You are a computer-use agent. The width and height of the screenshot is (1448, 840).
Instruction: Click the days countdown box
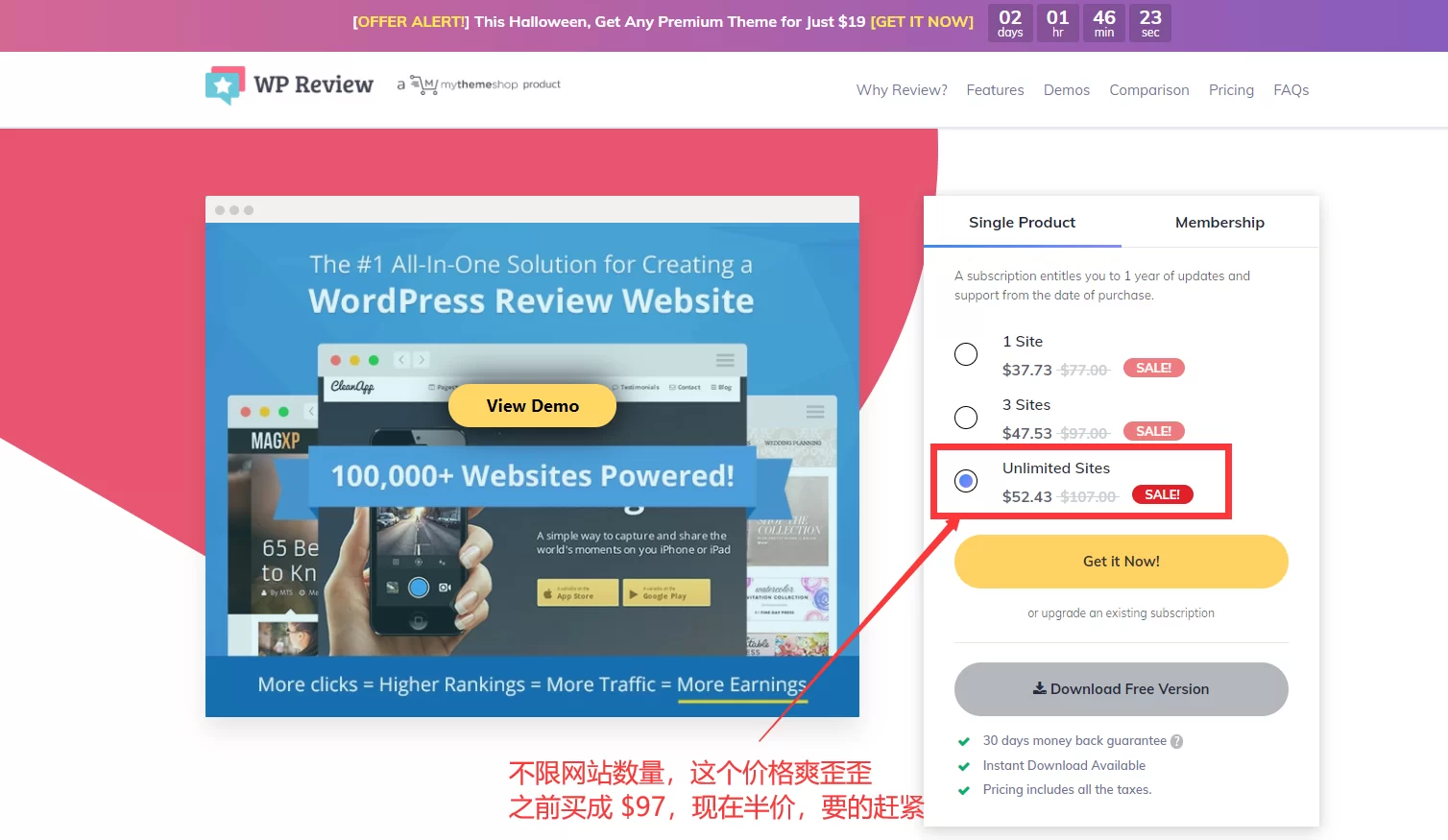[x=1010, y=23]
